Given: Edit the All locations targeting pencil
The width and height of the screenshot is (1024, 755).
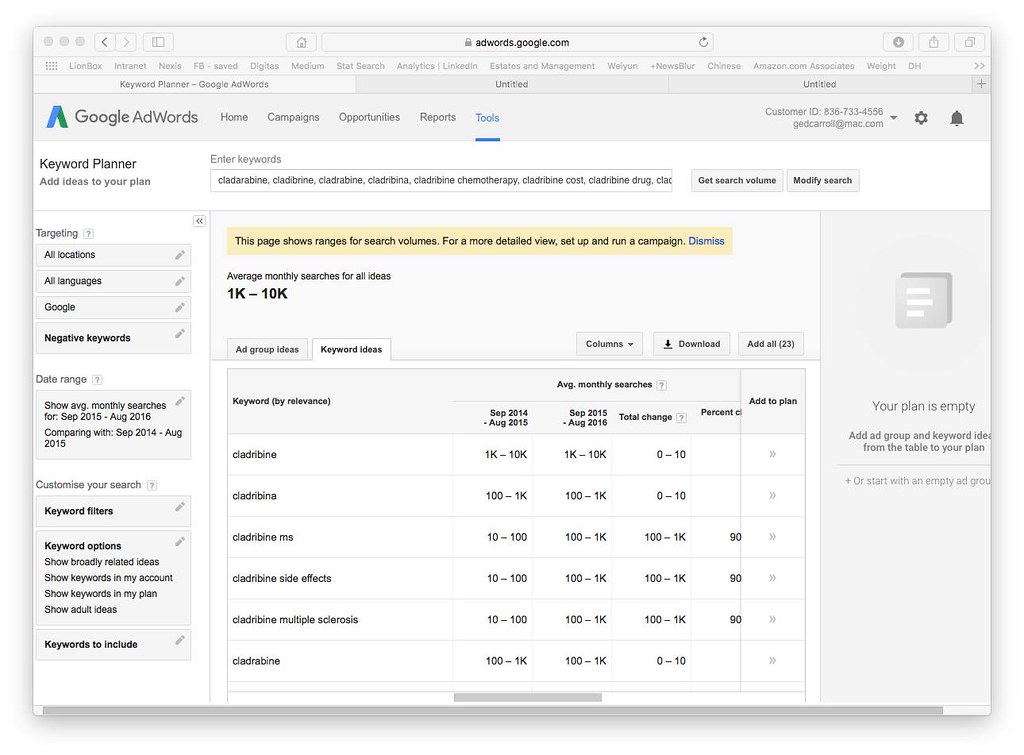Looking at the screenshot, I should point(180,255).
